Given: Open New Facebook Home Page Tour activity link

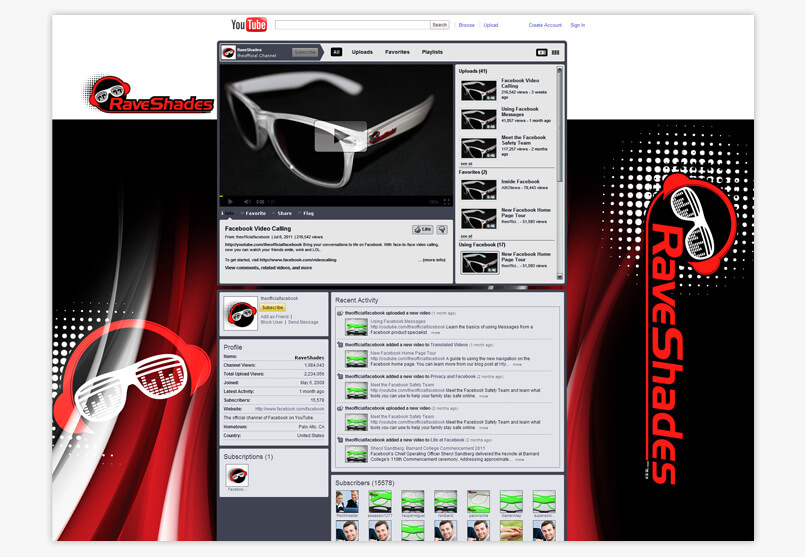Looking at the screenshot, I should [403, 353].
